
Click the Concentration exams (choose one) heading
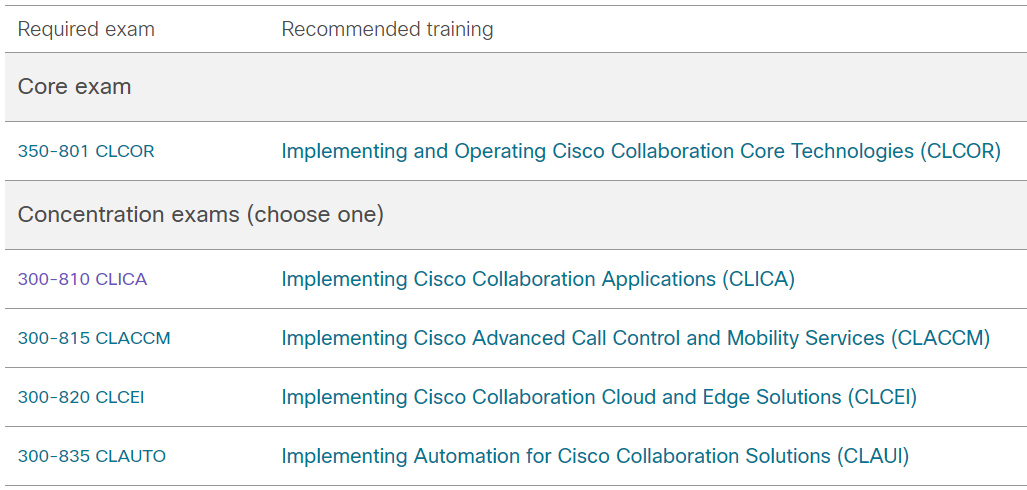click(200, 215)
